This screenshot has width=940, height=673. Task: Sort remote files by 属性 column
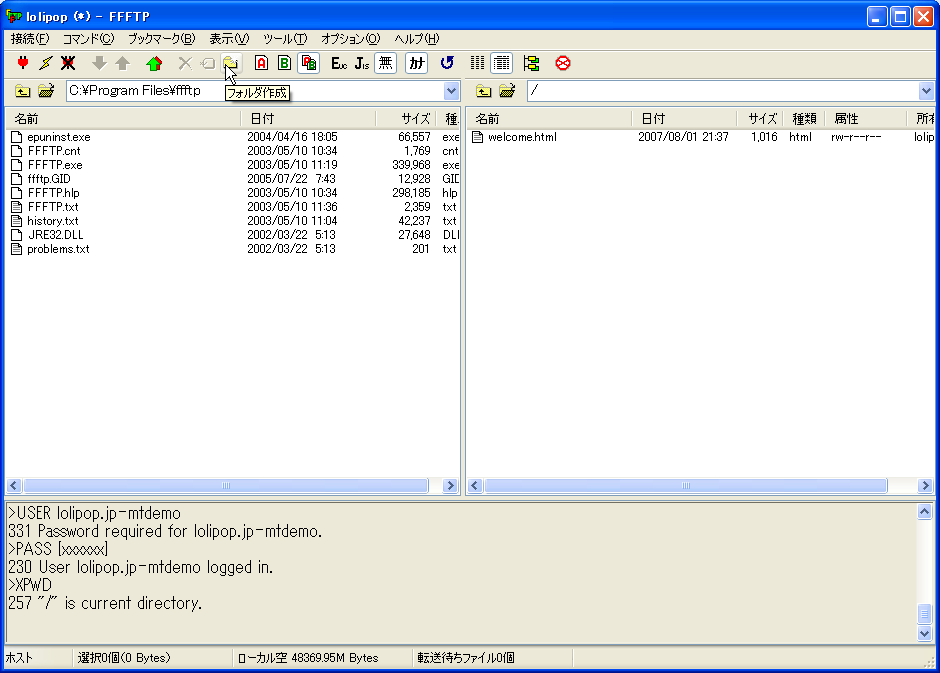pyautogui.click(x=866, y=119)
